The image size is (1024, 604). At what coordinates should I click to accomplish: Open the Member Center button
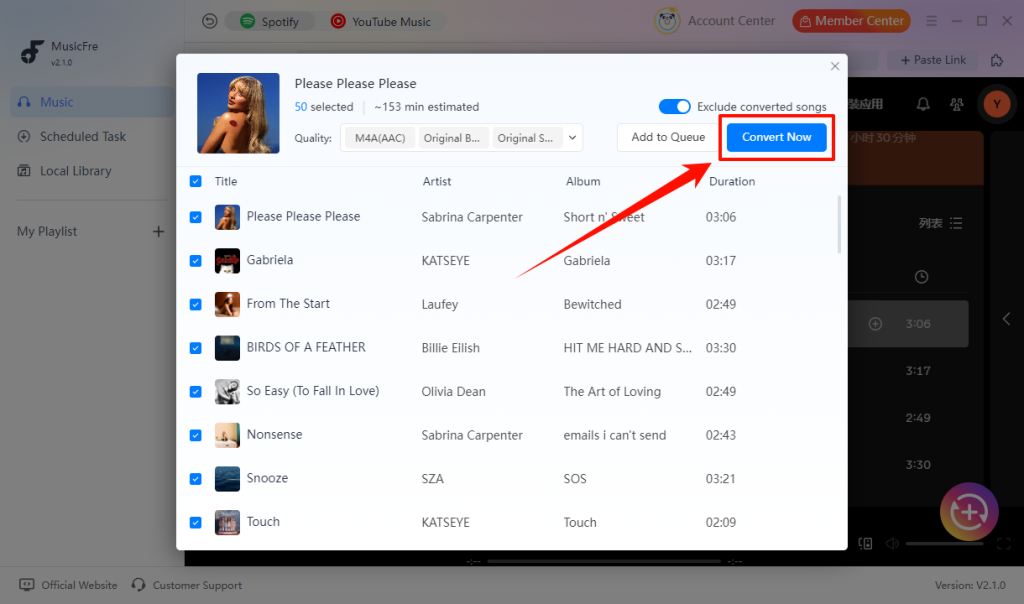point(852,21)
